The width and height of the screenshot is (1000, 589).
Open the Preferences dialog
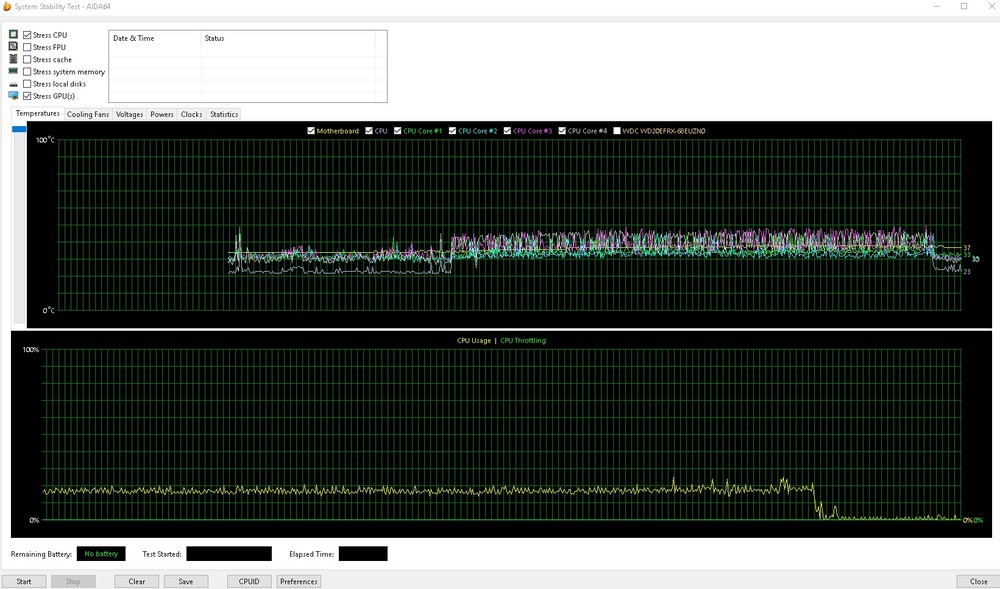[x=298, y=581]
